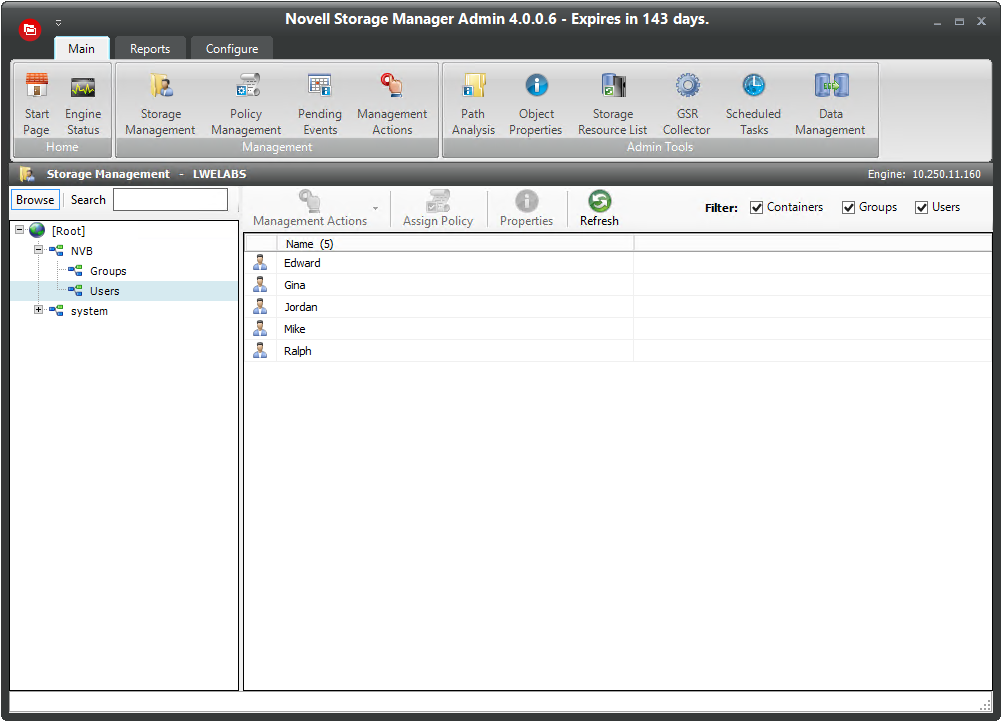Open Pending Events view
Viewport: 1004px width, 723px height.
pos(320,103)
